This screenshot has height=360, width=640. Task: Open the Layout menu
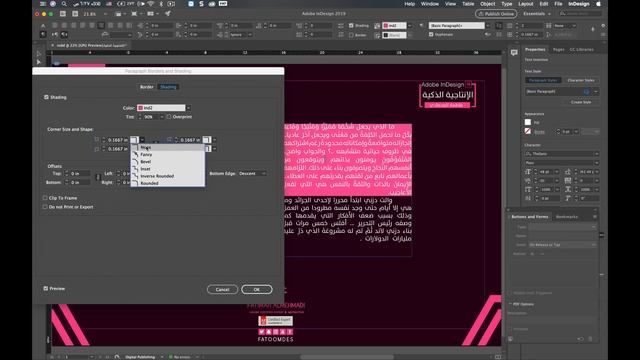coord(526,4)
